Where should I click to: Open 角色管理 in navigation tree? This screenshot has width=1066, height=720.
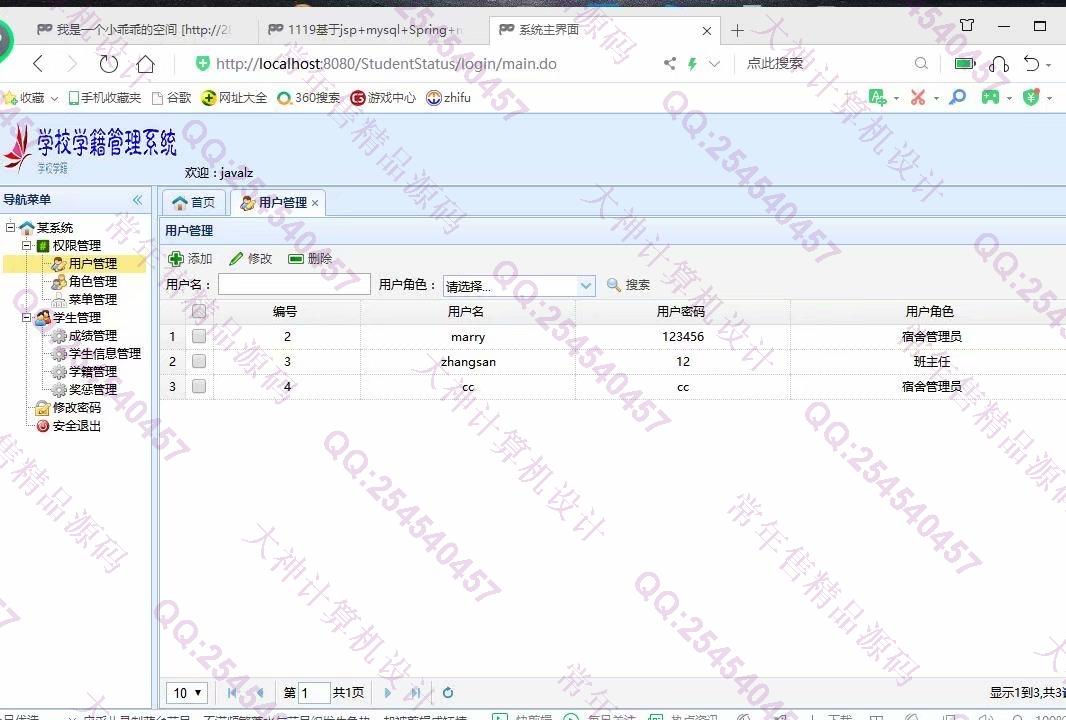[93, 281]
